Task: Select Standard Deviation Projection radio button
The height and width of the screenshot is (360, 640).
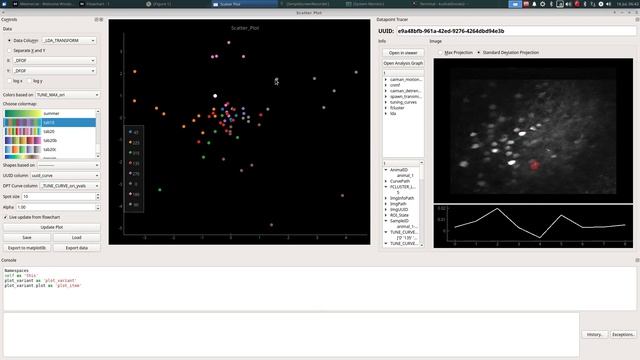Action: pyautogui.click(x=478, y=53)
